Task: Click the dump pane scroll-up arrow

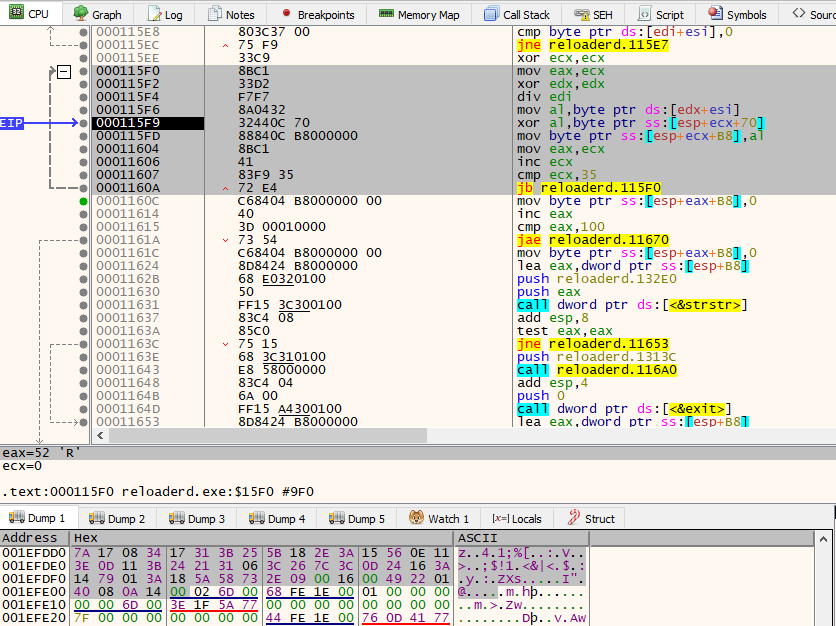Action: [x=824, y=539]
